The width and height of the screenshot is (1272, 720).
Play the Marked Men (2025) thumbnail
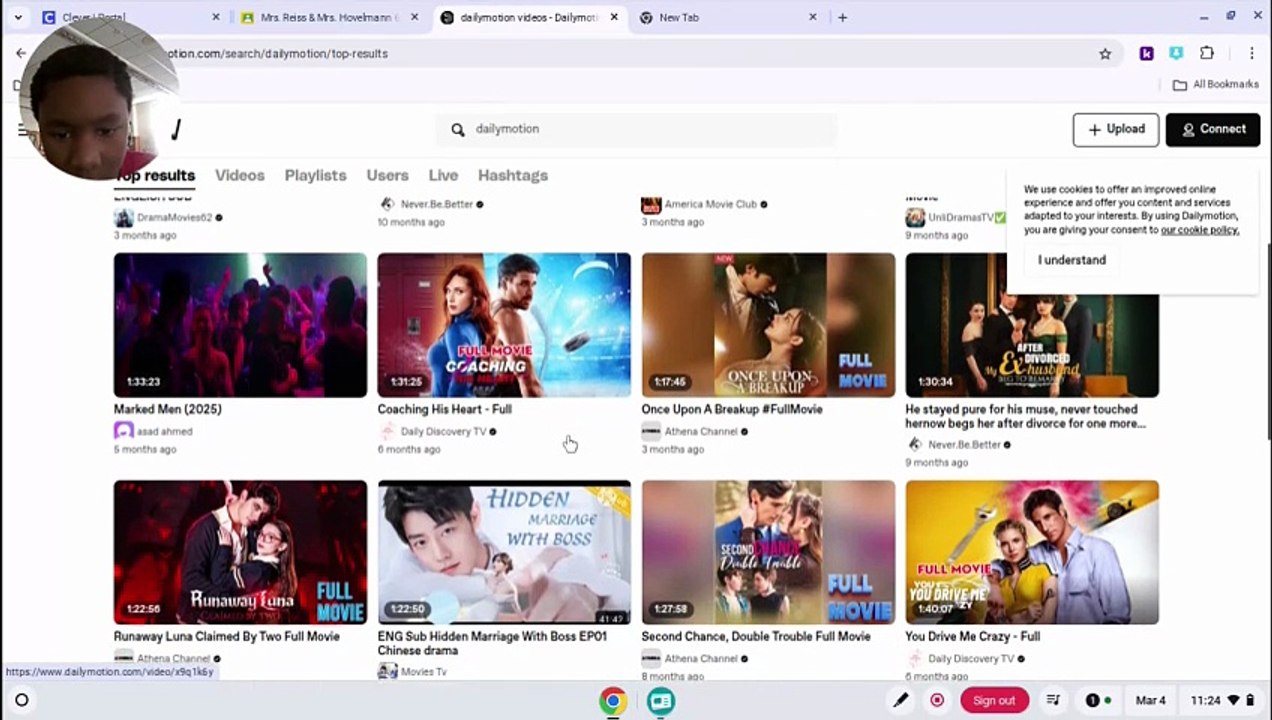point(240,325)
